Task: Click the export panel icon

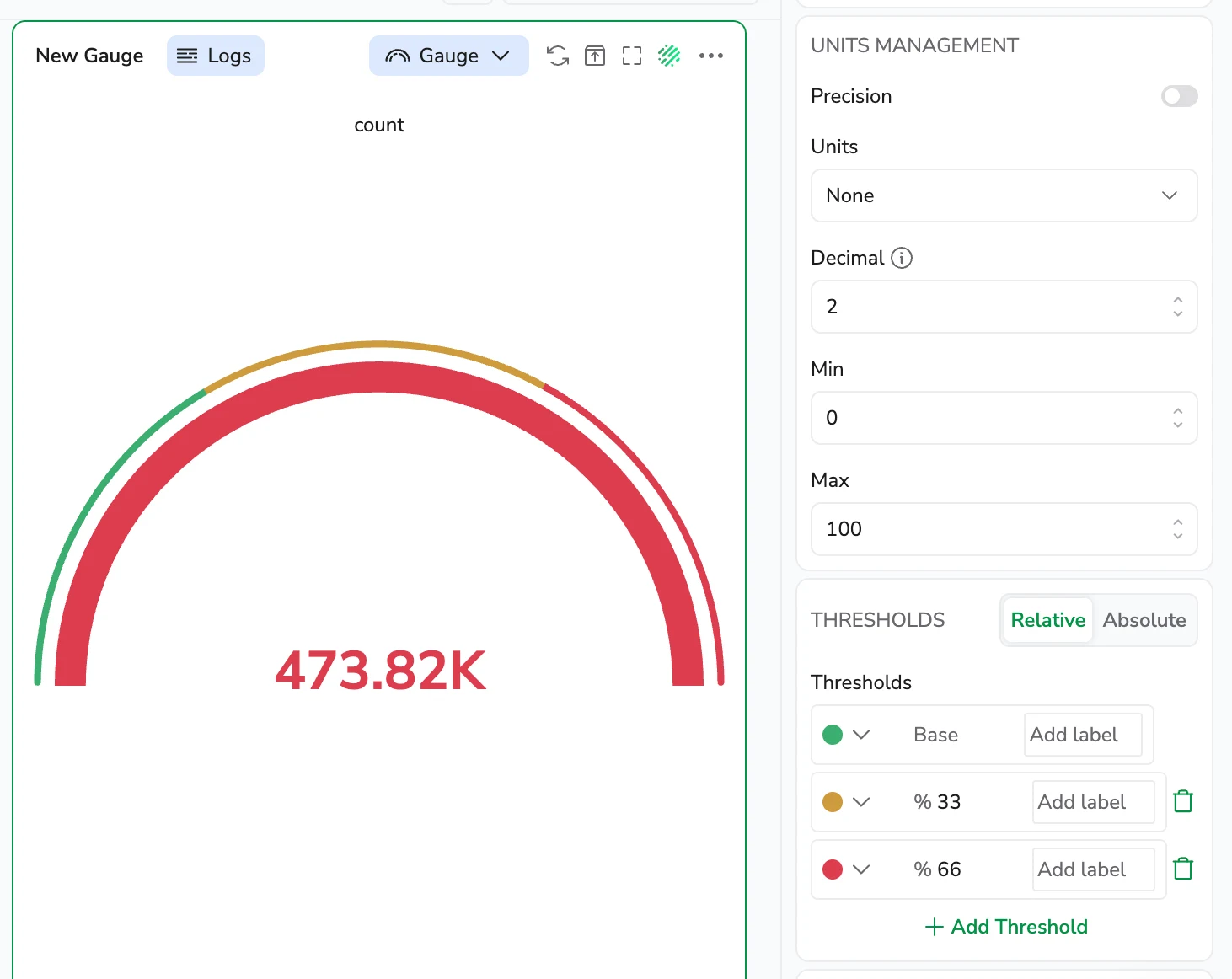Action: point(595,56)
